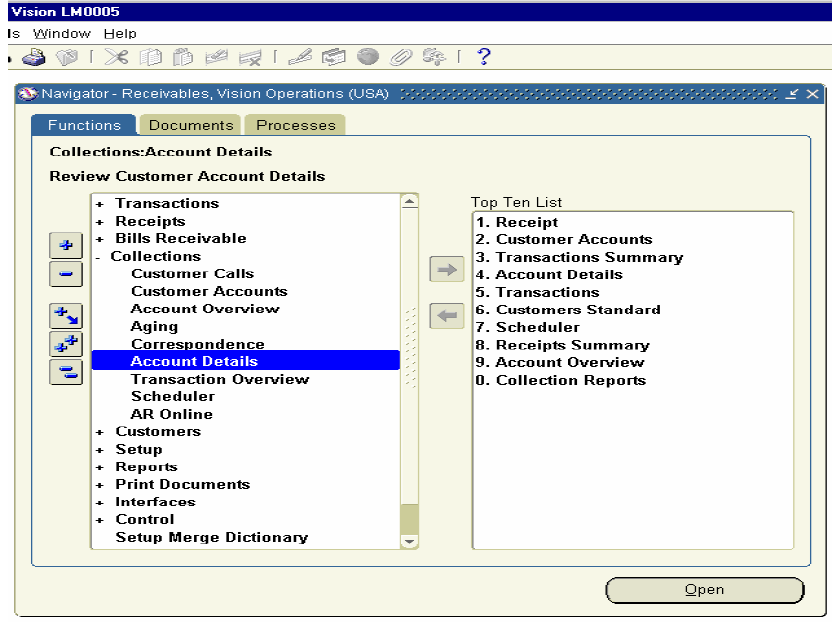Expand the Bills Receivable node
The width and height of the screenshot is (832, 627).
(x=99, y=239)
